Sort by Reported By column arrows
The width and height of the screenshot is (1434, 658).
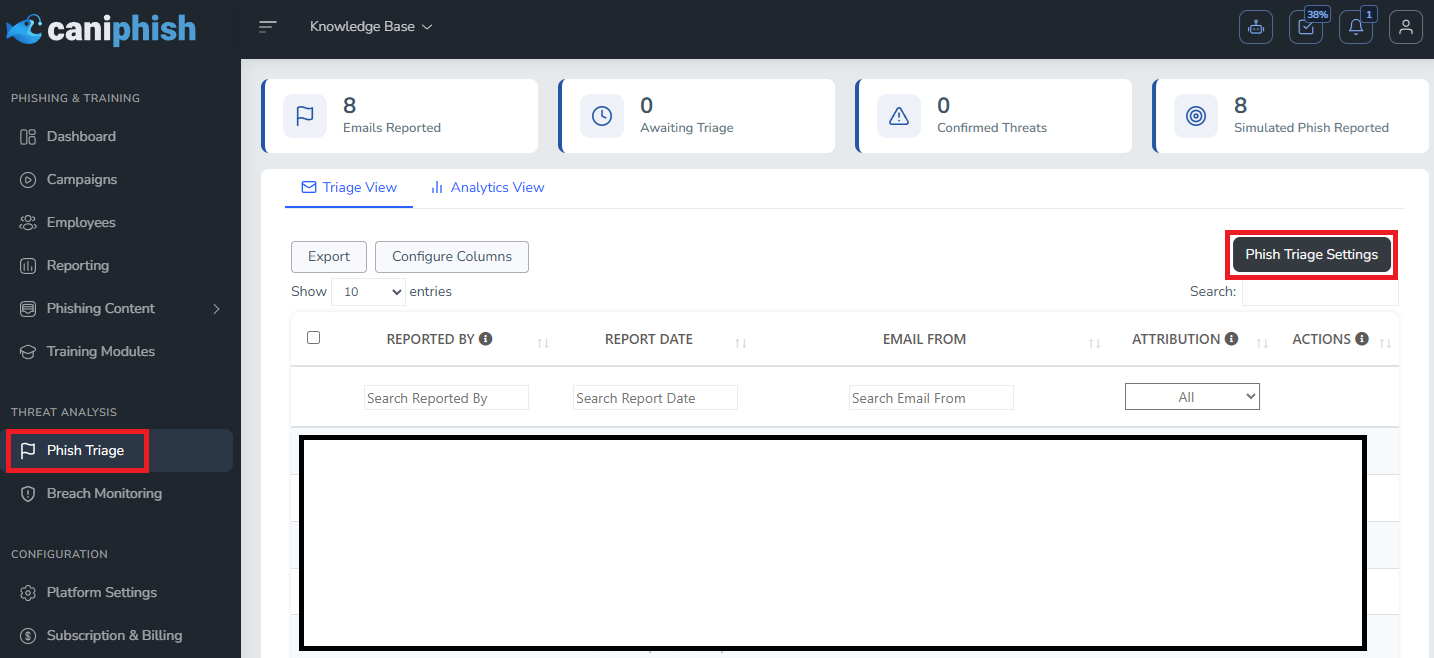pos(543,343)
